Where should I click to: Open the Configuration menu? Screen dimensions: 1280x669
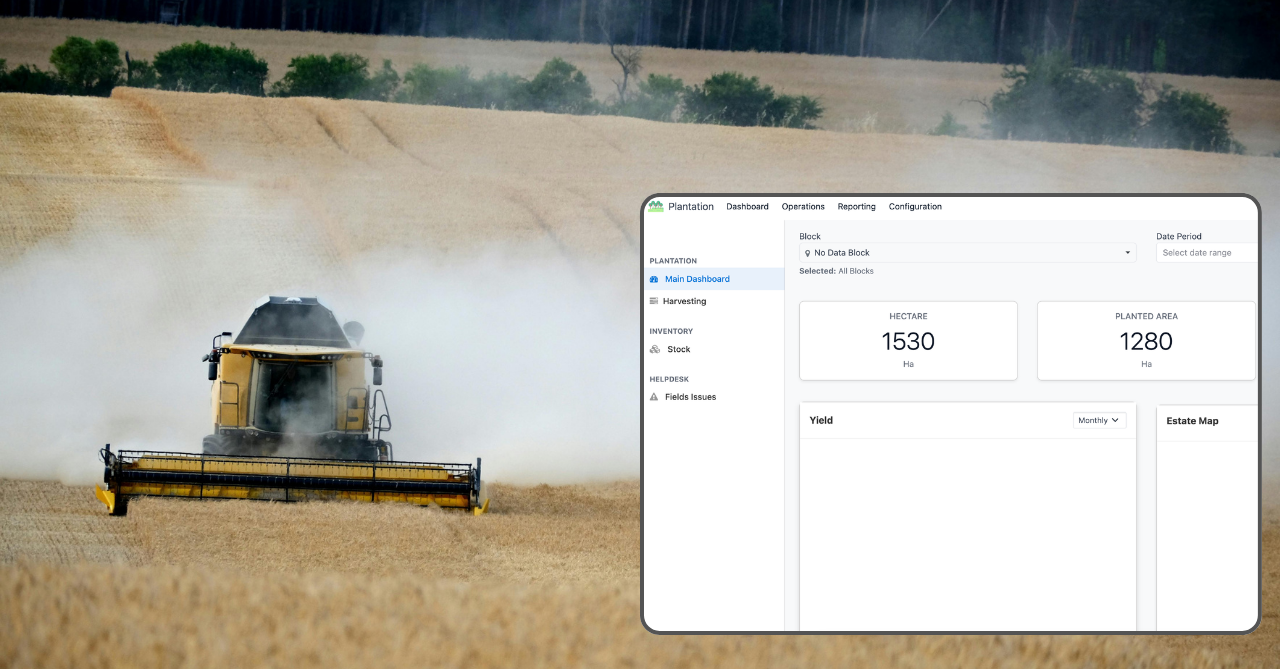click(x=915, y=206)
